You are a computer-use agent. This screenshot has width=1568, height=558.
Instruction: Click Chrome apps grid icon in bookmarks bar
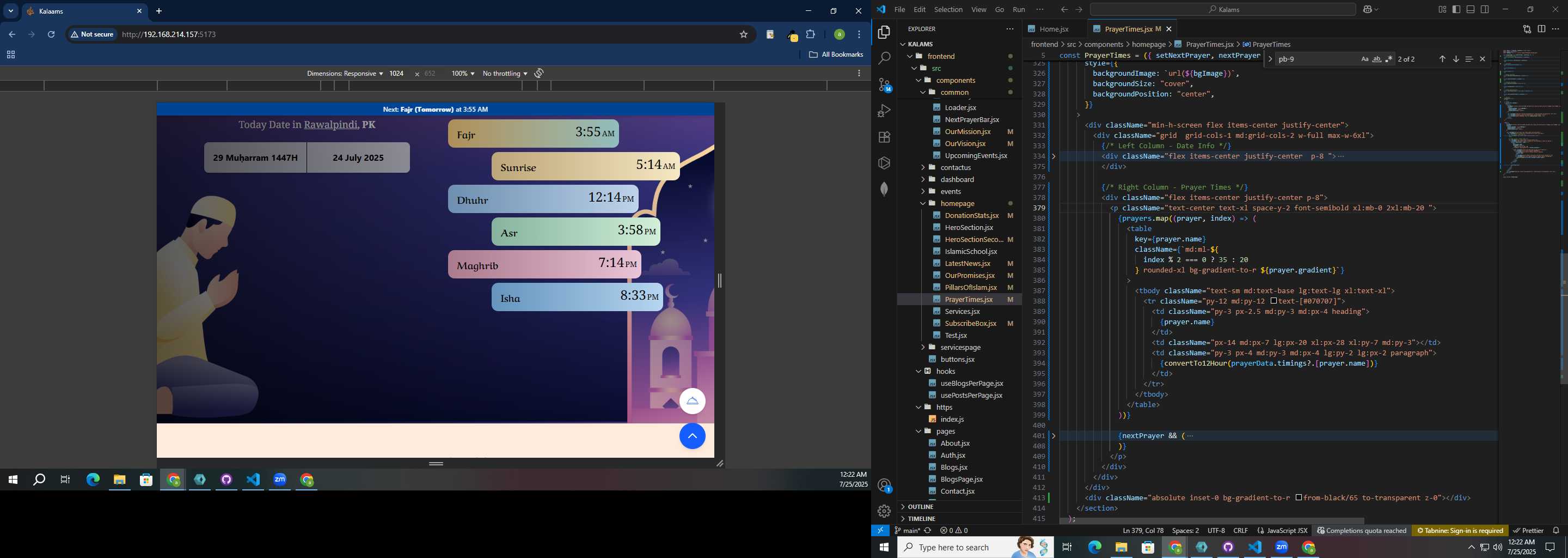coord(10,55)
